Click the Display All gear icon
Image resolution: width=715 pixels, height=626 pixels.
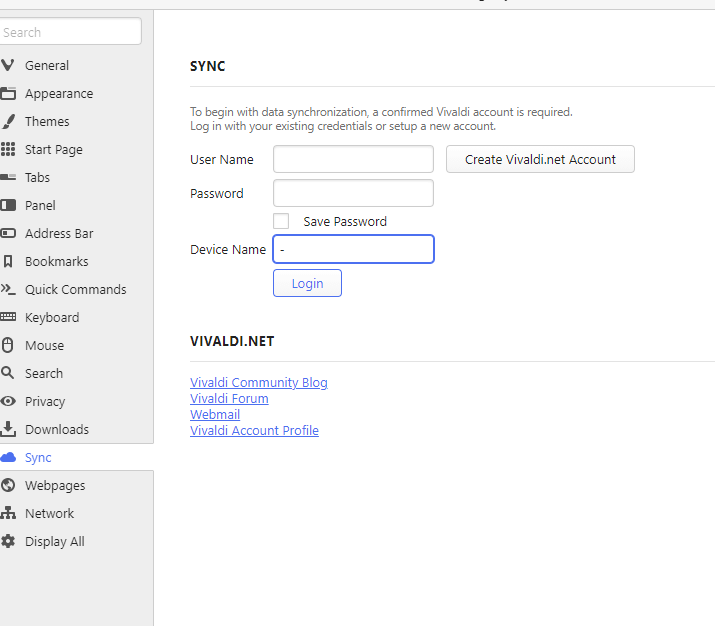point(8,541)
